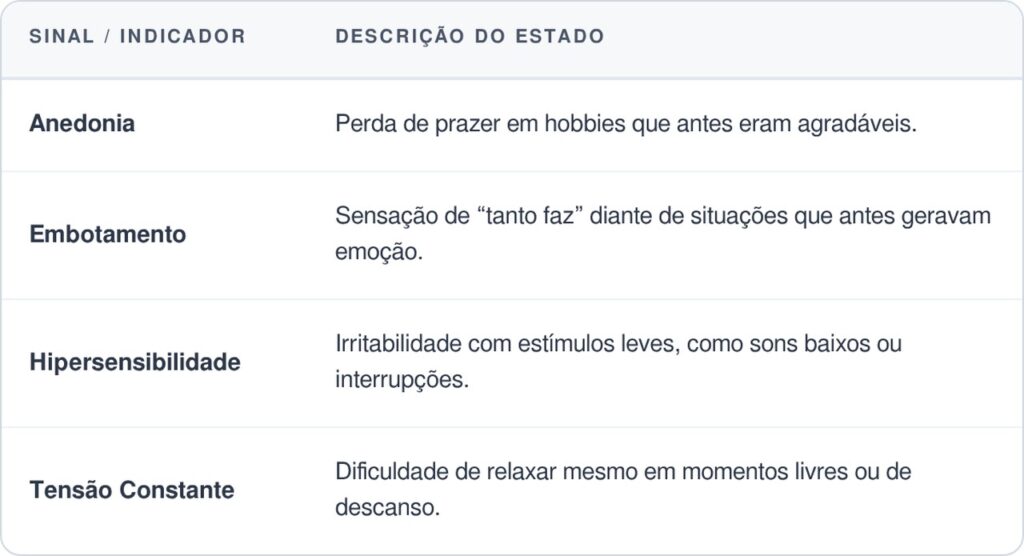Click the SINAL / INDICADOR column header
Viewport: 1024px width, 556px height.
click(137, 37)
